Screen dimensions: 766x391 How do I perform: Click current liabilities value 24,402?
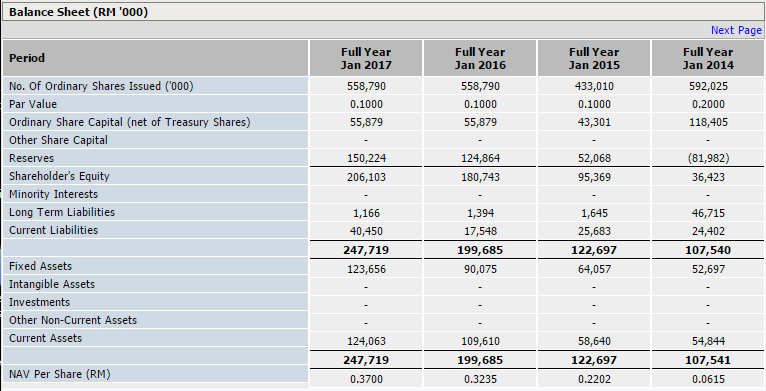(708, 231)
